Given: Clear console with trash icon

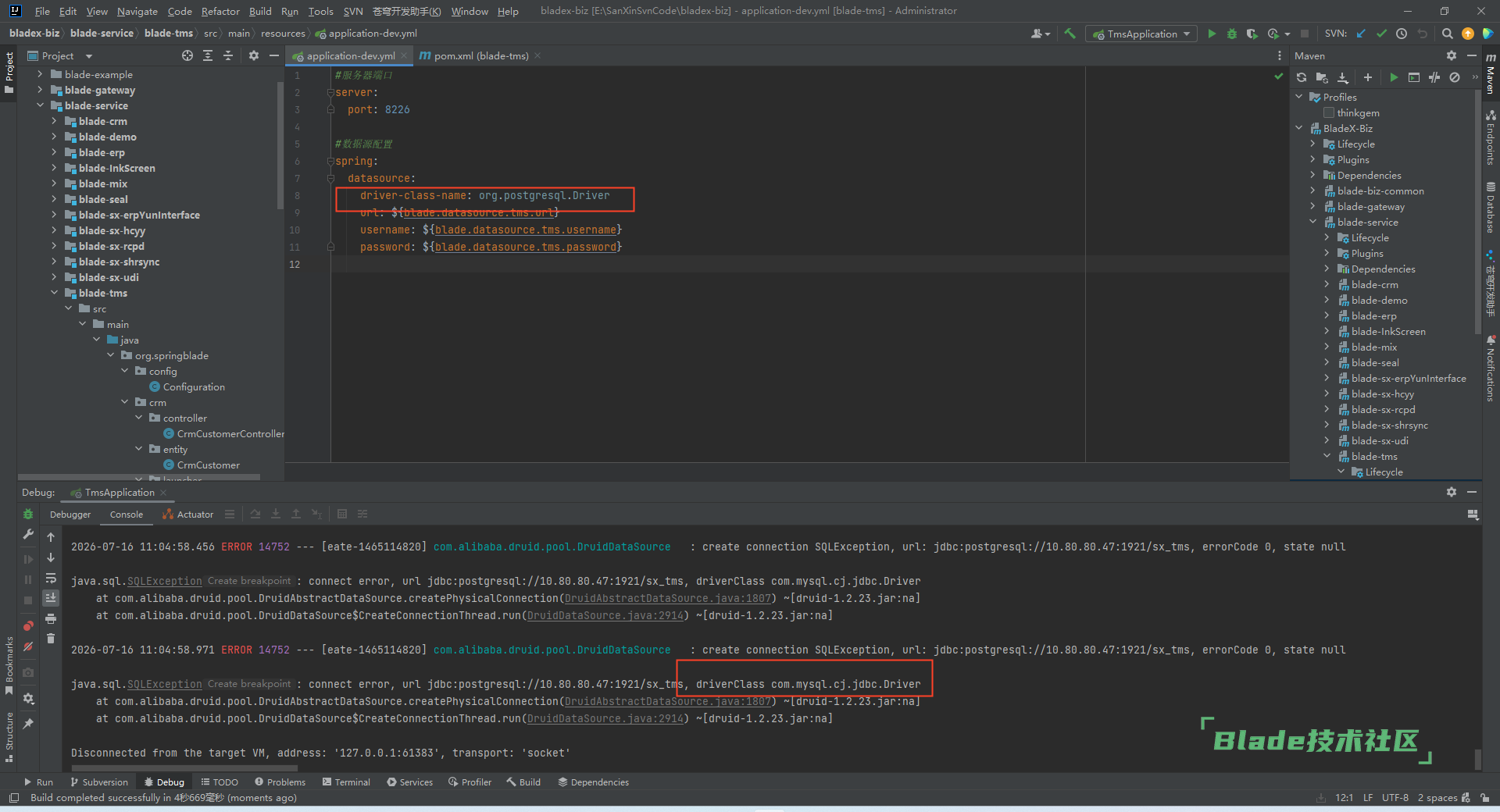Looking at the screenshot, I should 51,639.
